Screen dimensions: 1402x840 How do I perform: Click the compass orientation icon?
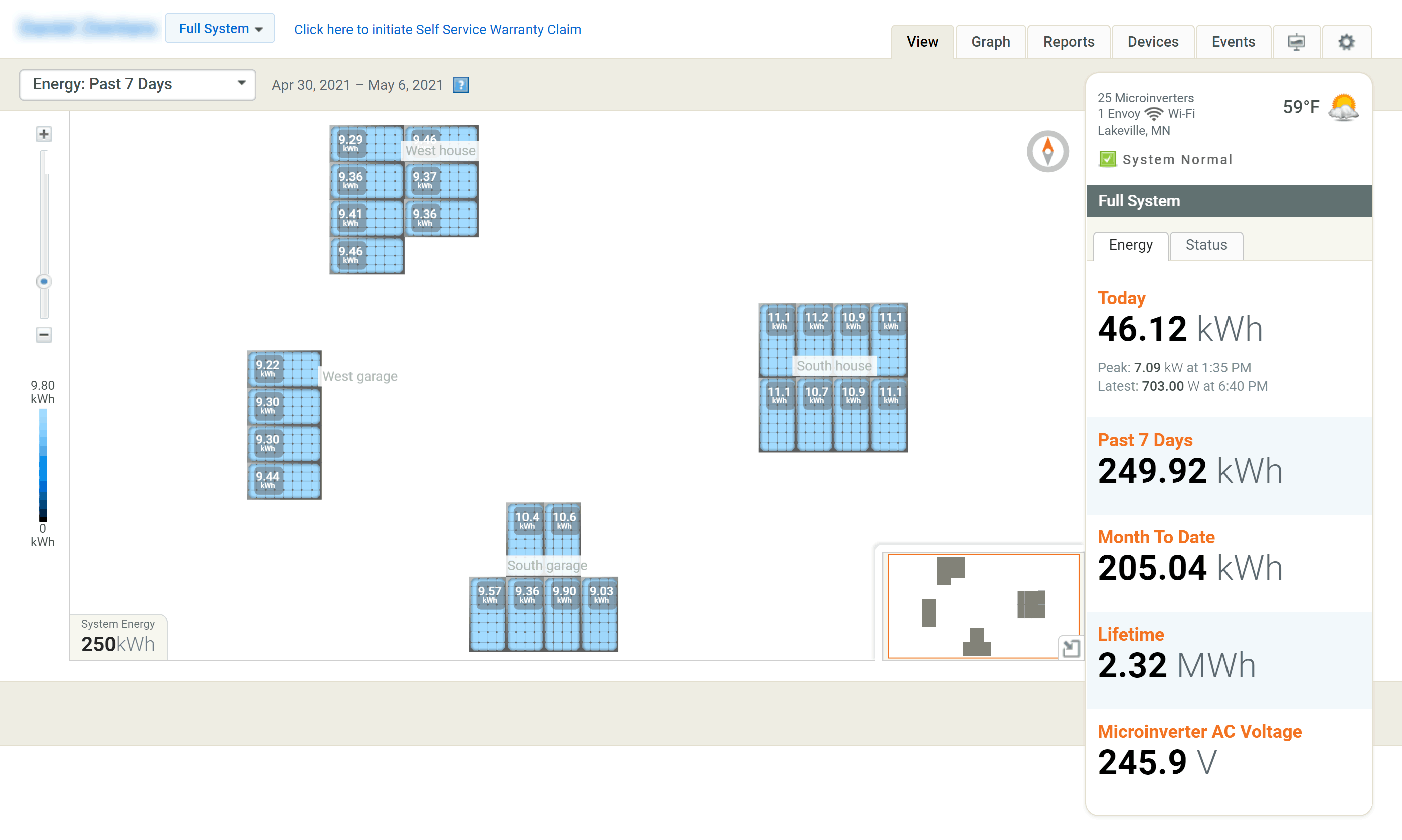tap(1047, 151)
